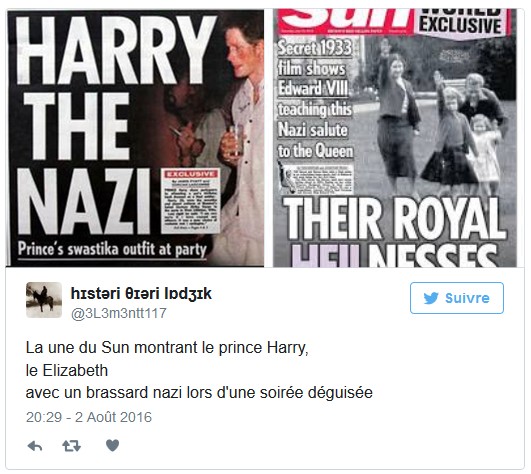
Task: Click the tweet text about le prince Harry
Action: [x=167, y=348]
